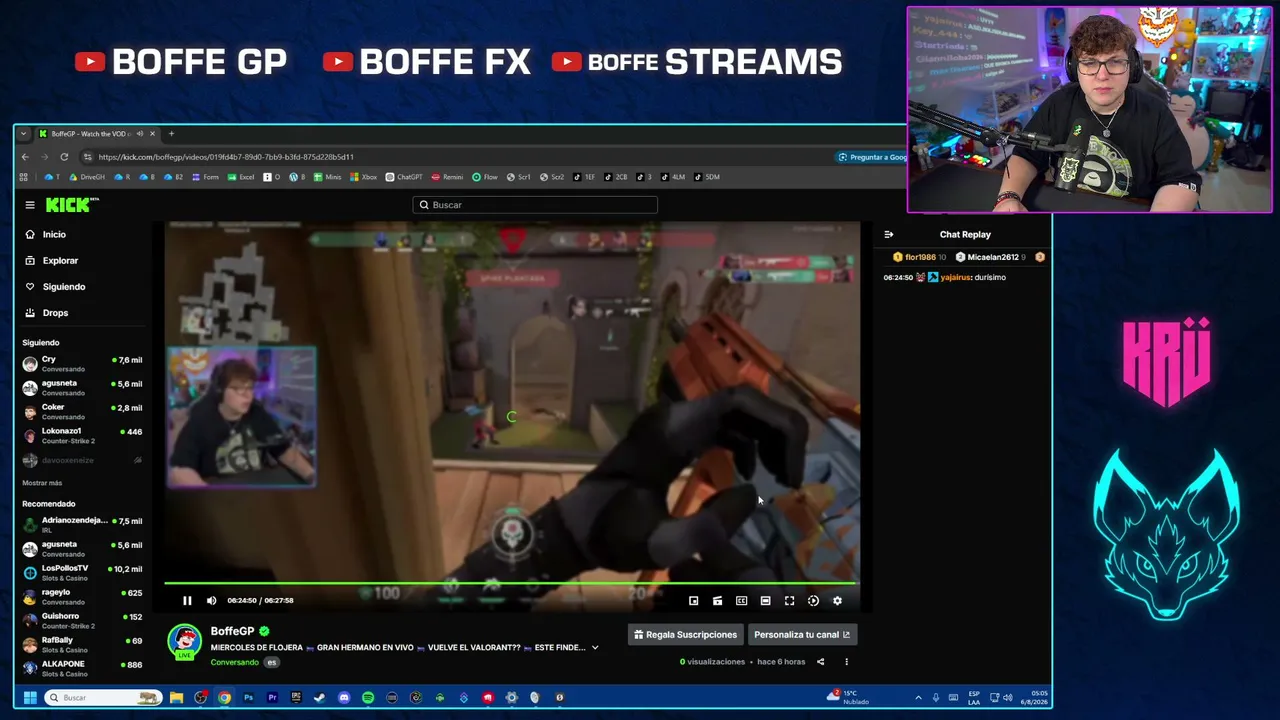
Task: Open Discord from the taskbar
Action: [x=344, y=698]
